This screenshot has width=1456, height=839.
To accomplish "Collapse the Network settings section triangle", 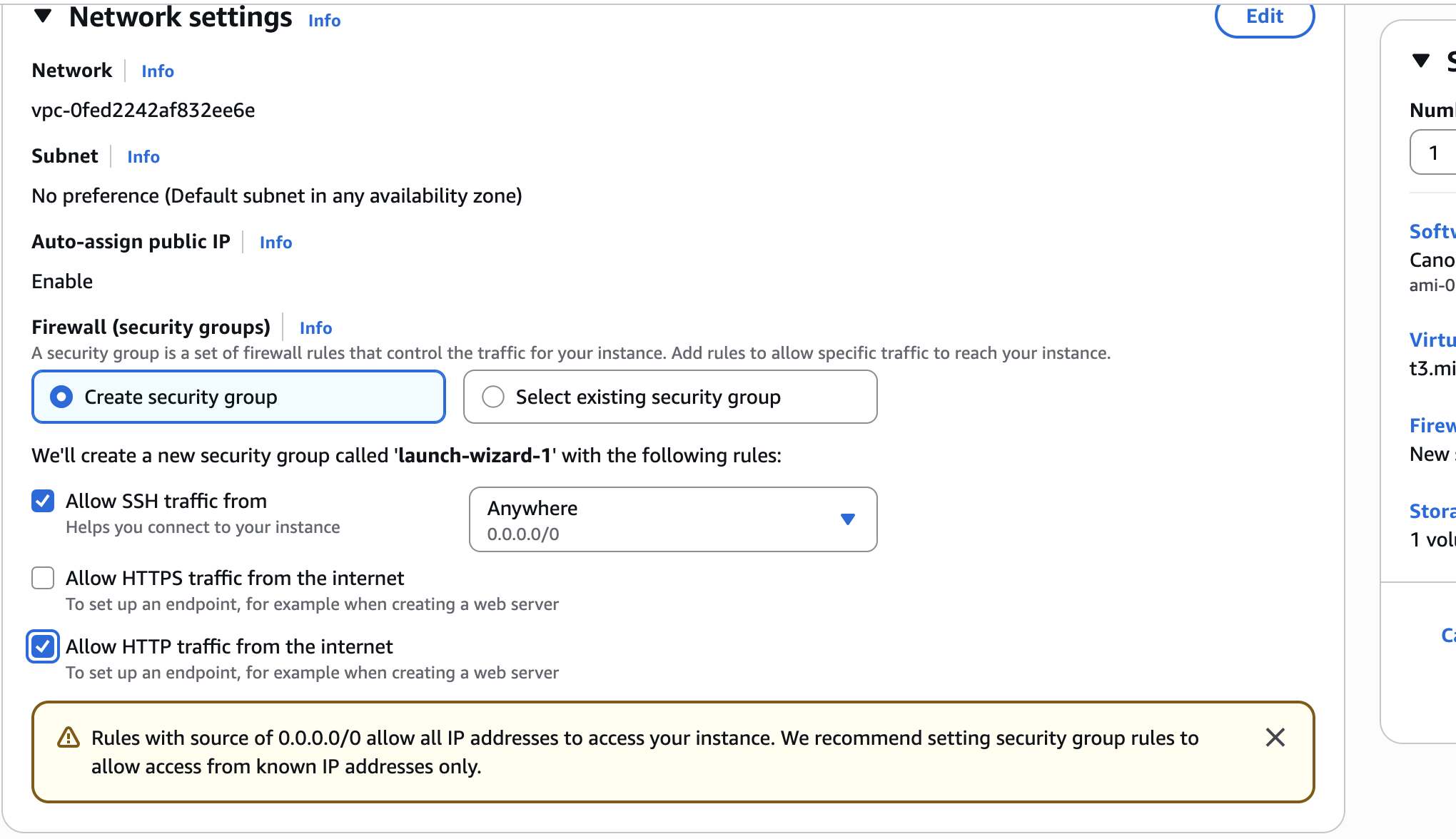I will coord(43,16).
